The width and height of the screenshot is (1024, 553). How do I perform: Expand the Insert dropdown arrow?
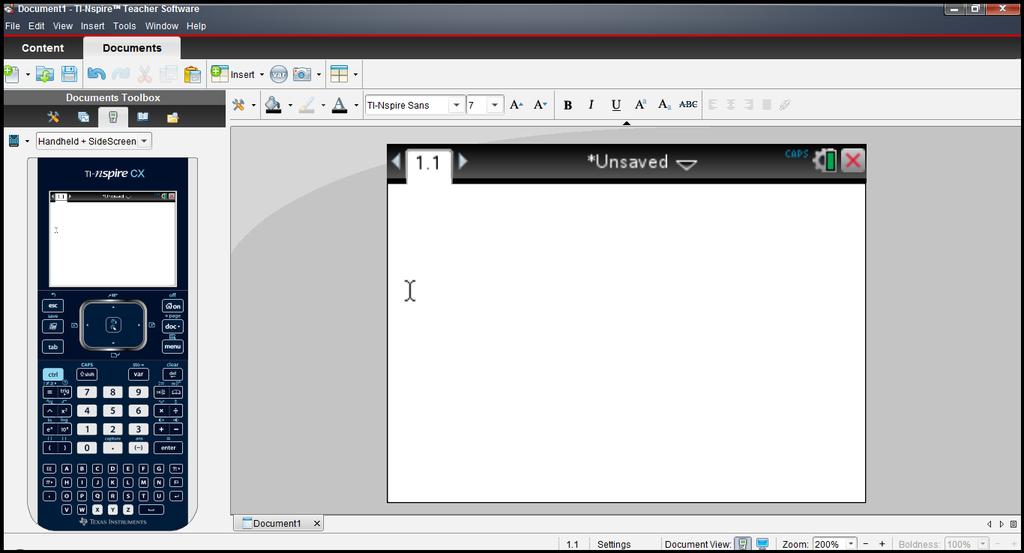tap(262, 74)
